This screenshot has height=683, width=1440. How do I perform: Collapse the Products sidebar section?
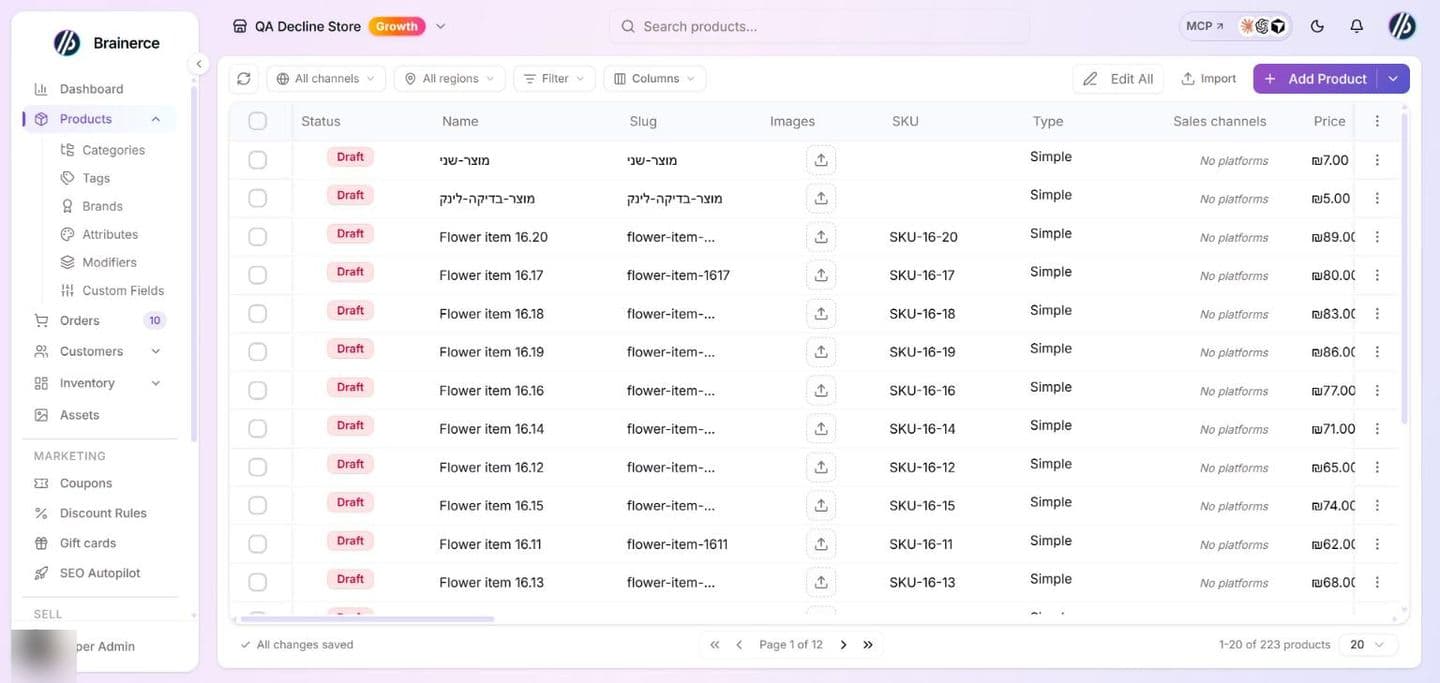(x=156, y=119)
